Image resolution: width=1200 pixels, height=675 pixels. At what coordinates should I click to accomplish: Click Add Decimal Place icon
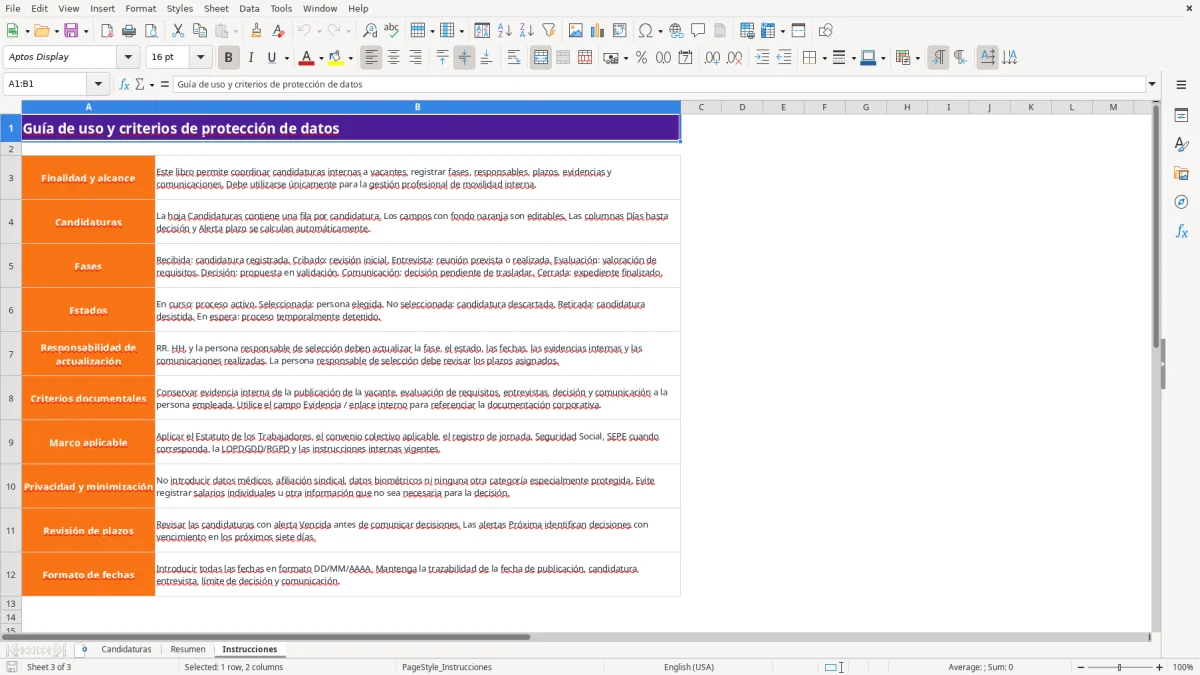712,58
